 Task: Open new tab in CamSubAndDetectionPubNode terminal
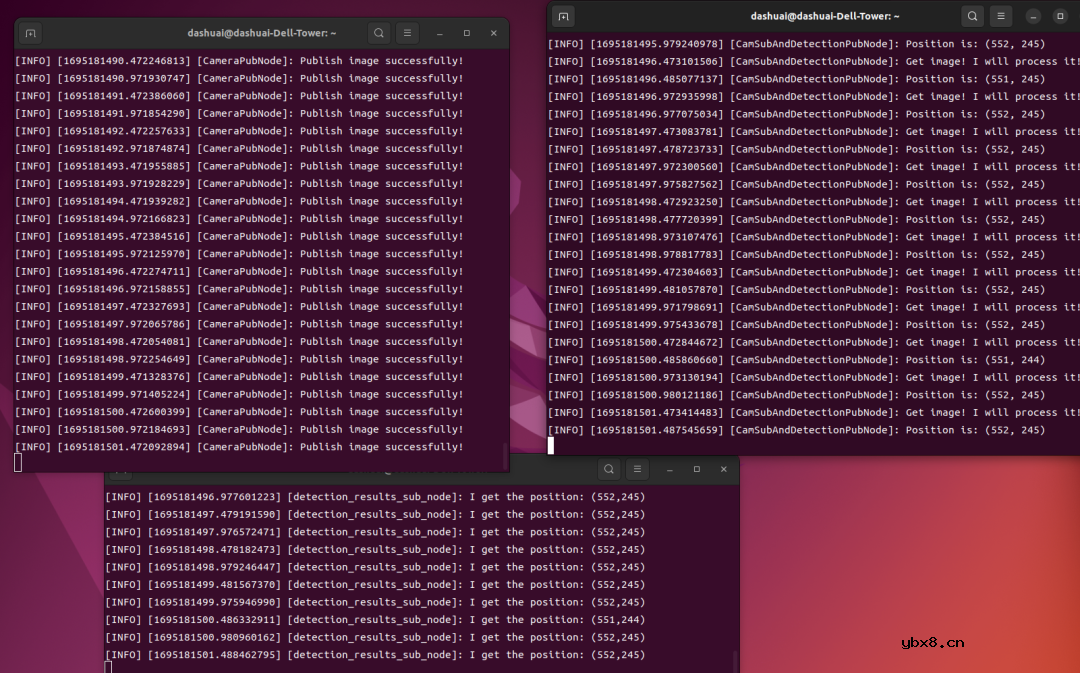tap(564, 16)
